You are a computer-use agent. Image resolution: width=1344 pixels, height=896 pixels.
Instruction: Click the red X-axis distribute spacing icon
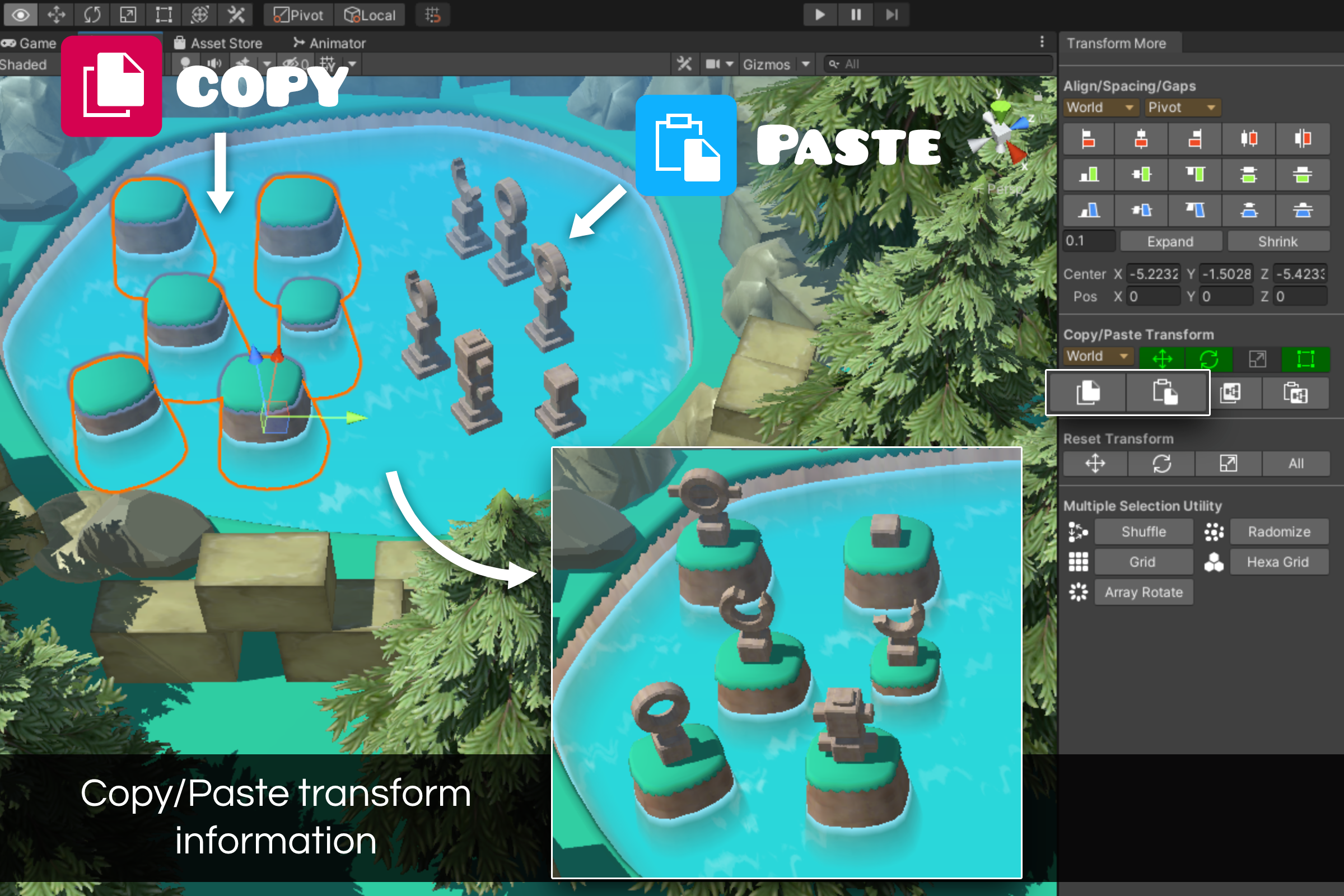point(1249,139)
